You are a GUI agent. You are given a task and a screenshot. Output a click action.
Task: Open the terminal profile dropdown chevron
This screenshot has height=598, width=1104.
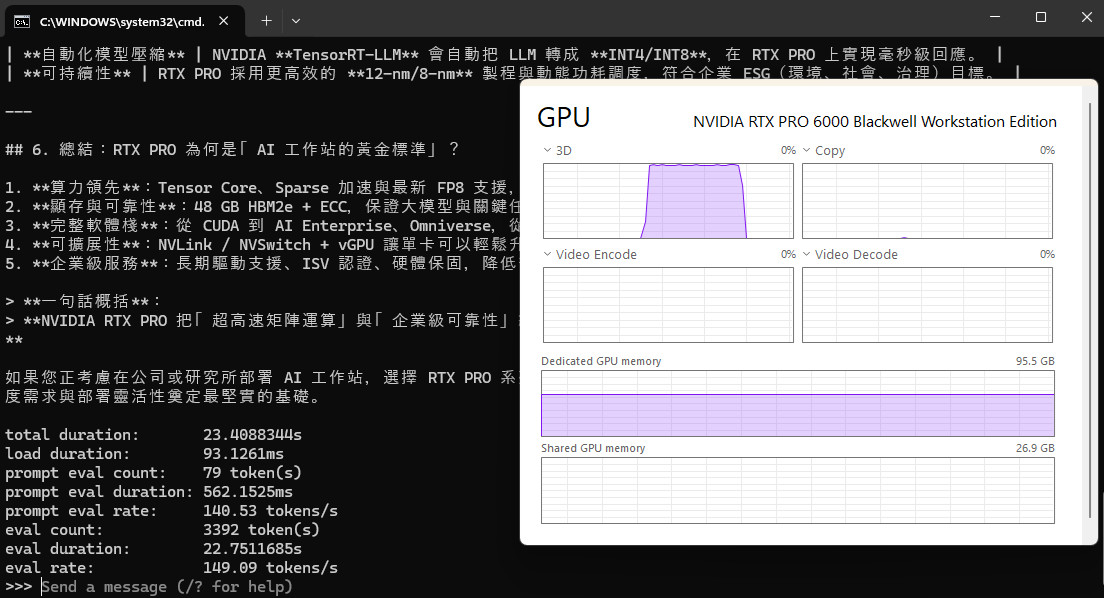[295, 19]
